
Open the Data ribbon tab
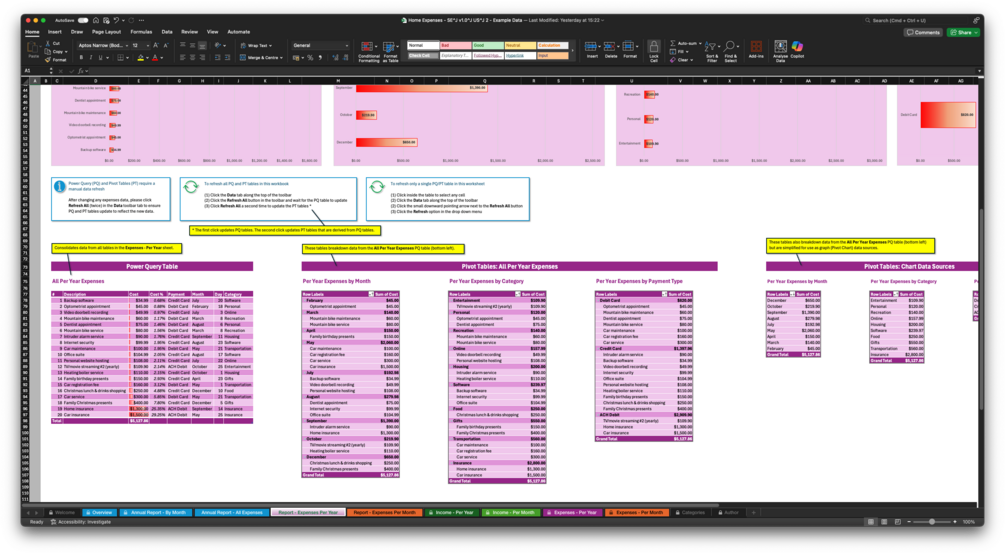point(167,32)
